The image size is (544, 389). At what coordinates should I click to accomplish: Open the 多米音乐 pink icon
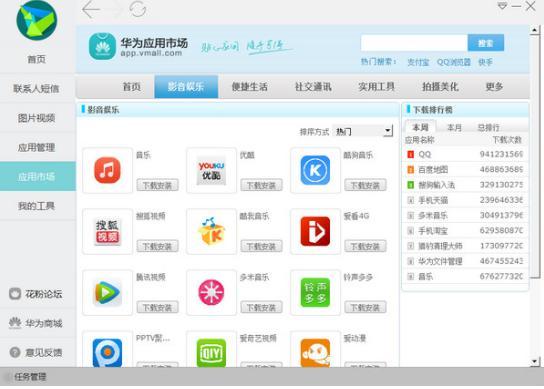tap(211, 292)
